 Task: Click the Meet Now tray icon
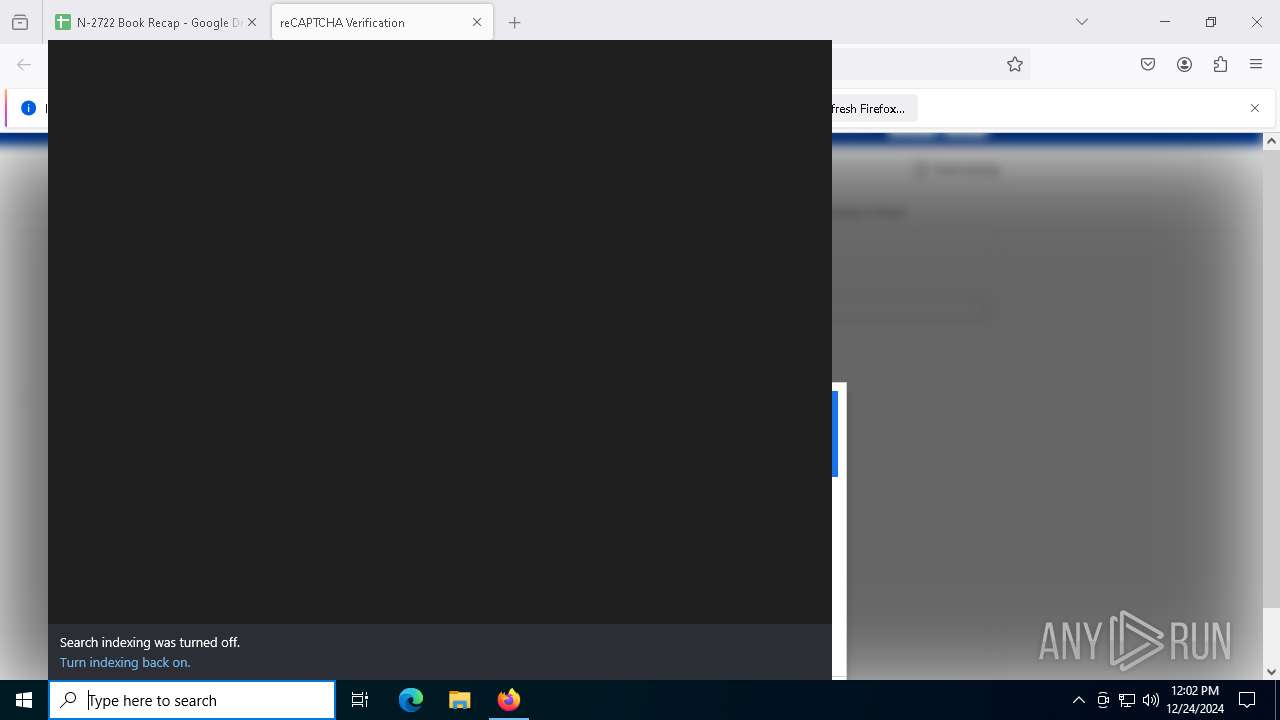tap(1103, 700)
